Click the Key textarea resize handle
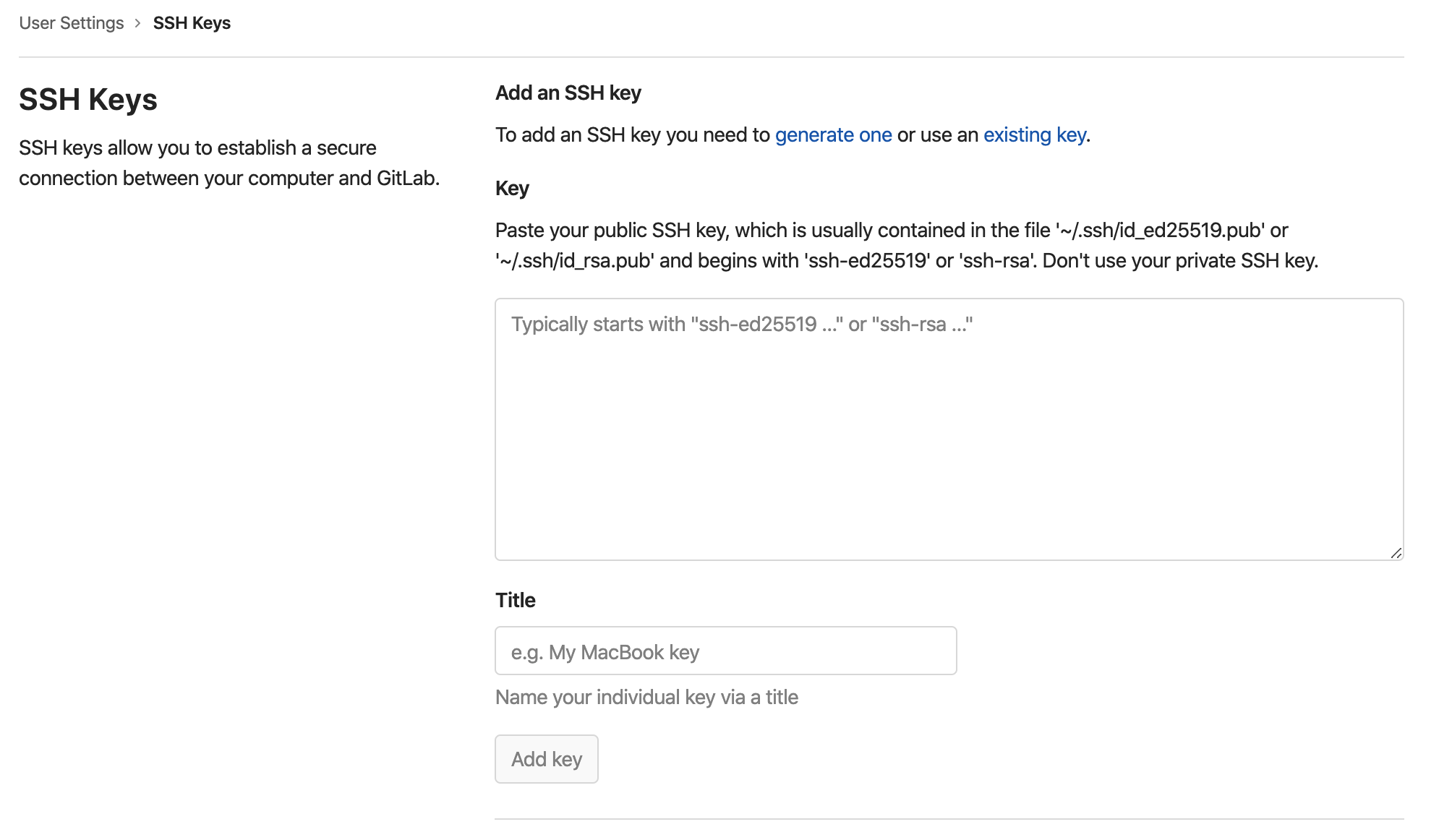Image resolution: width=1439 pixels, height=840 pixels. [1396, 553]
